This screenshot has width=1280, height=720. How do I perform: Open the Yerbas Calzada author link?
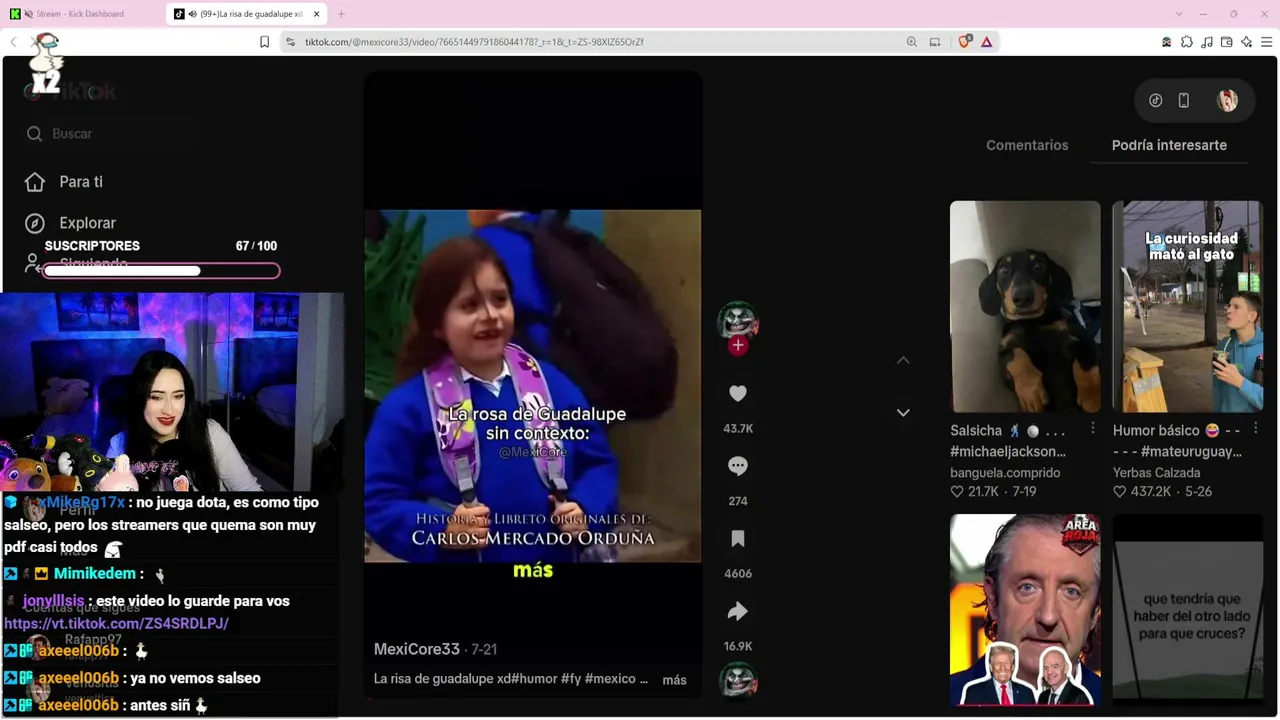click(1157, 473)
